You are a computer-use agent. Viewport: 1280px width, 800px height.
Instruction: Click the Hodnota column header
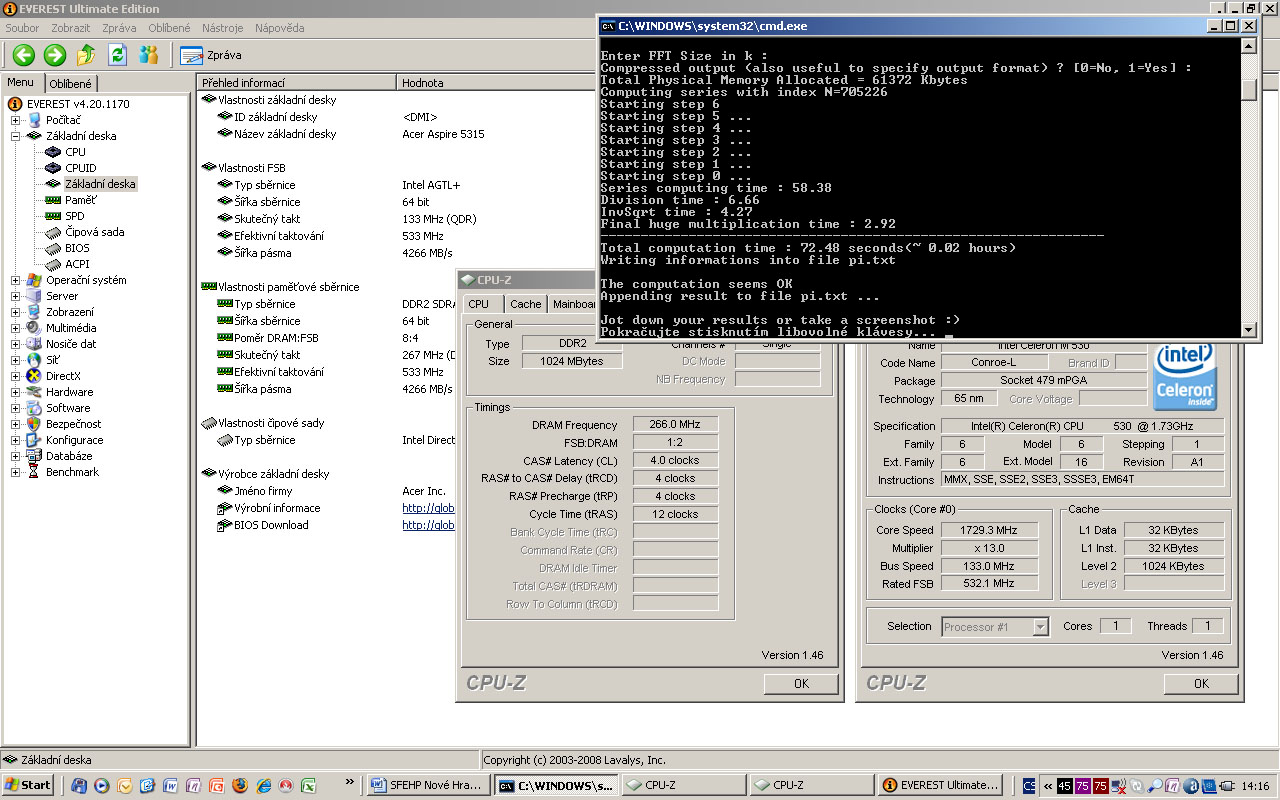pos(496,83)
